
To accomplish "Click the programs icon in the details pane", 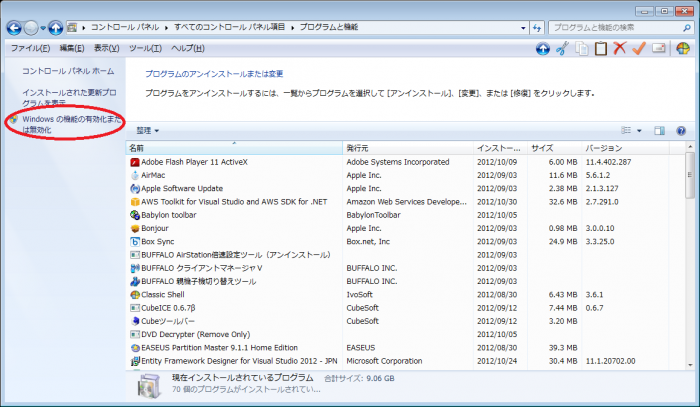I will [x=149, y=385].
